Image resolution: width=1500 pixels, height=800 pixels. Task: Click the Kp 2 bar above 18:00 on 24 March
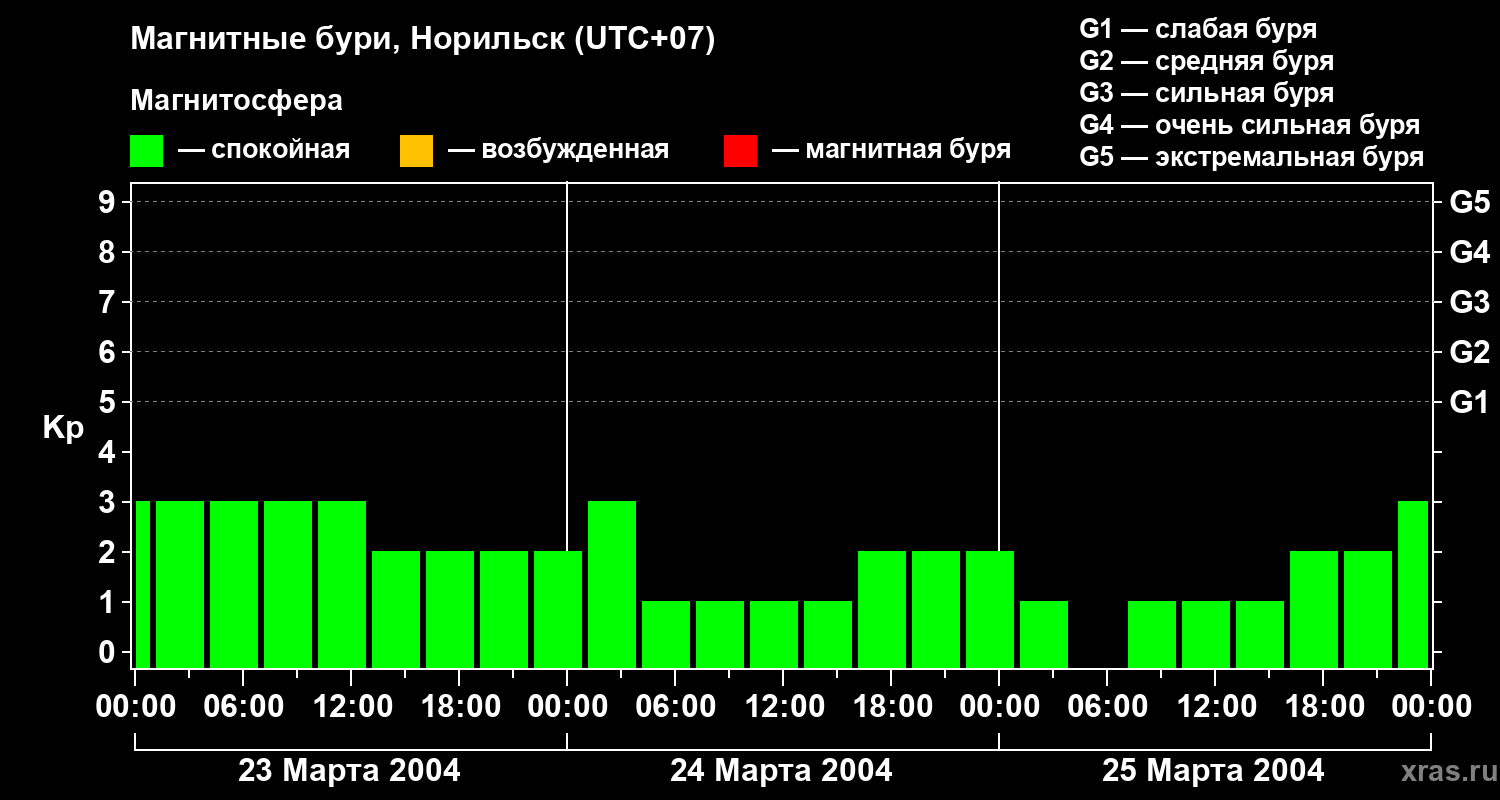pyautogui.click(x=882, y=609)
